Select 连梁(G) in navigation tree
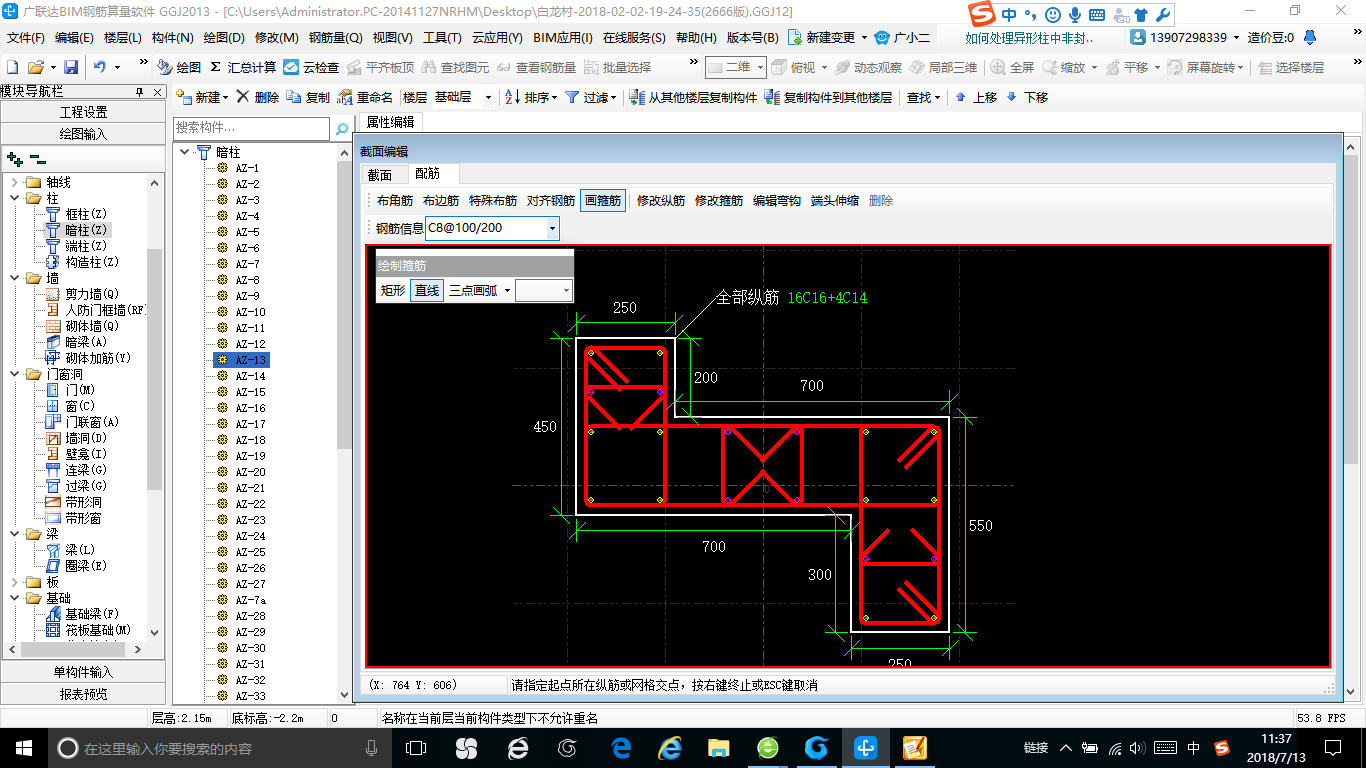 [x=76, y=470]
